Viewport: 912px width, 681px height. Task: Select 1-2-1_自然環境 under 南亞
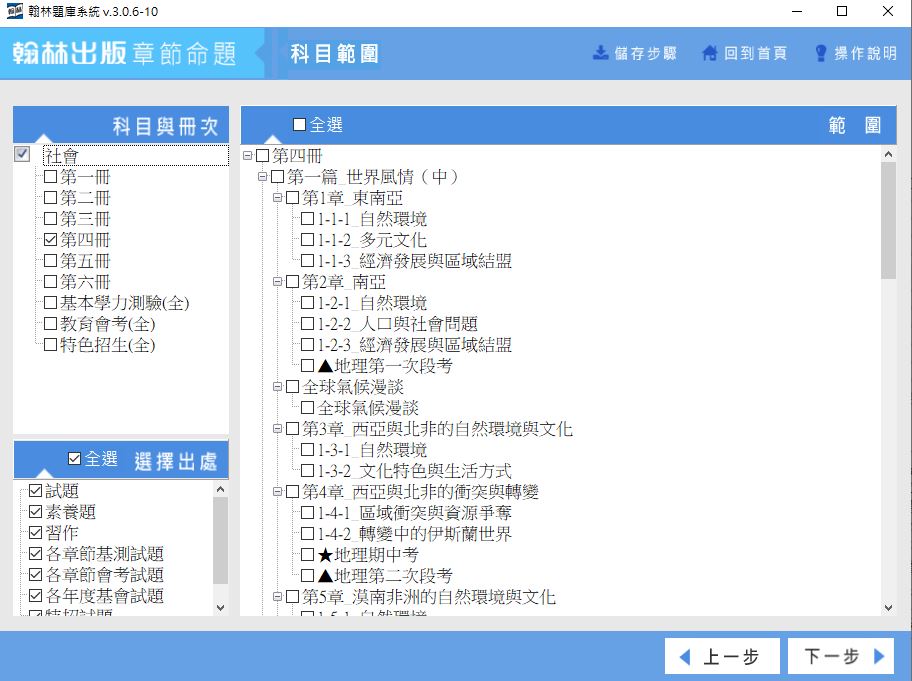click(x=372, y=302)
